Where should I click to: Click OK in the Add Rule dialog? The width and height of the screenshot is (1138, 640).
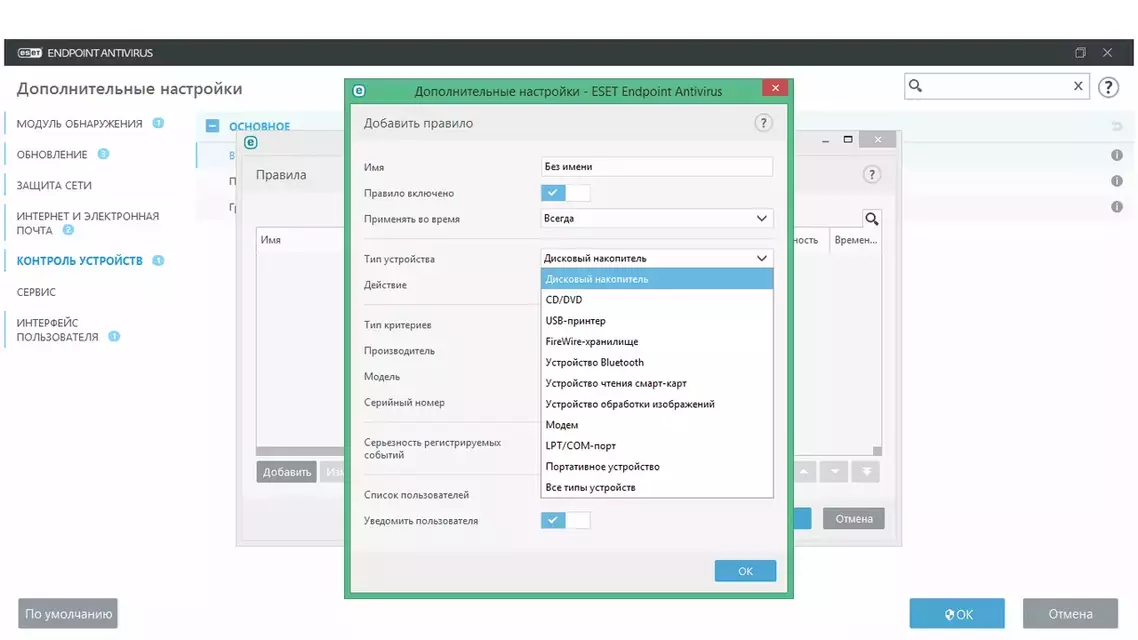(x=745, y=571)
